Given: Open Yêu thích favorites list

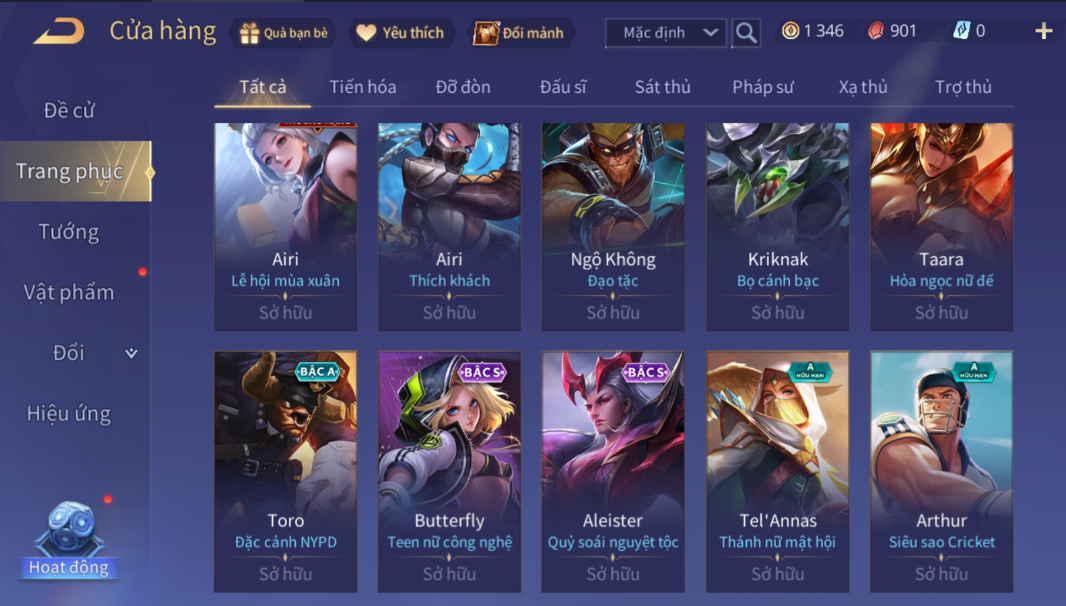Looking at the screenshot, I should (401, 33).
